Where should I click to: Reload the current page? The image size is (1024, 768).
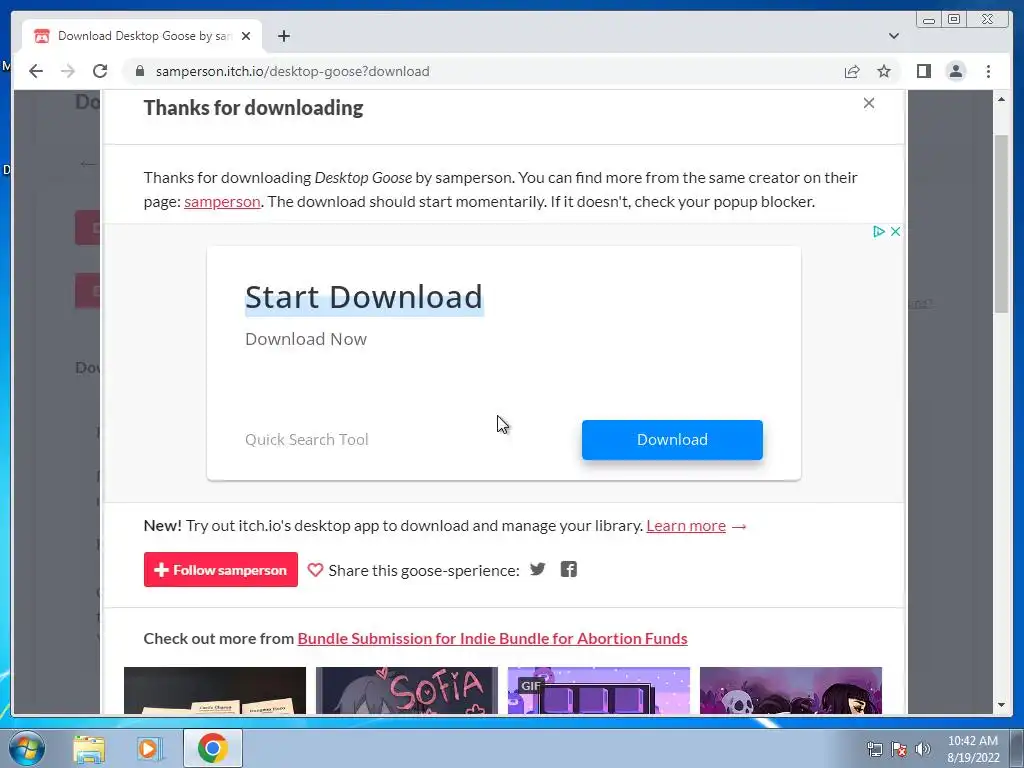click(x=100, y=71)
